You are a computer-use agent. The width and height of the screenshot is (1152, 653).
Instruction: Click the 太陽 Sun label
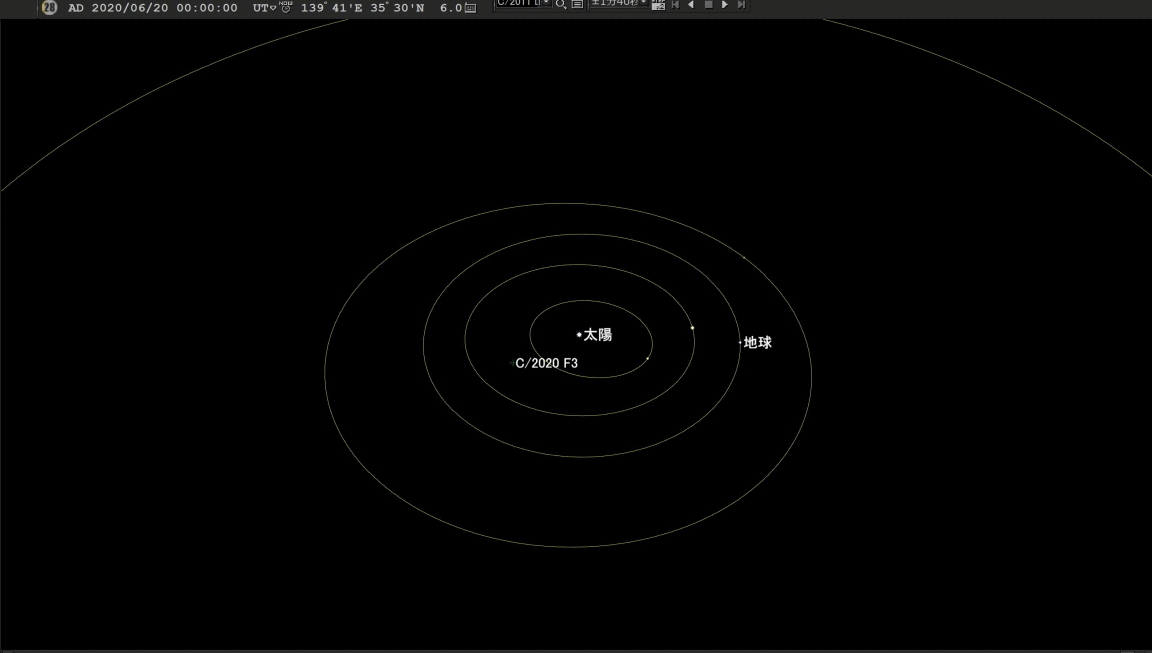pyautogui.click(x=598, y=335)
